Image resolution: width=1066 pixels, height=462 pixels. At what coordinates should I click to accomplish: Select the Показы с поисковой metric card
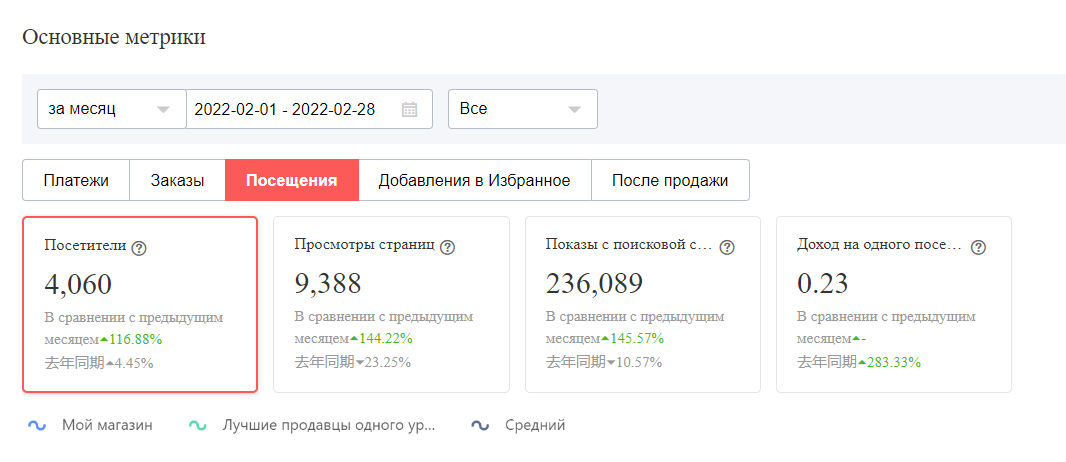click(643, 304)
